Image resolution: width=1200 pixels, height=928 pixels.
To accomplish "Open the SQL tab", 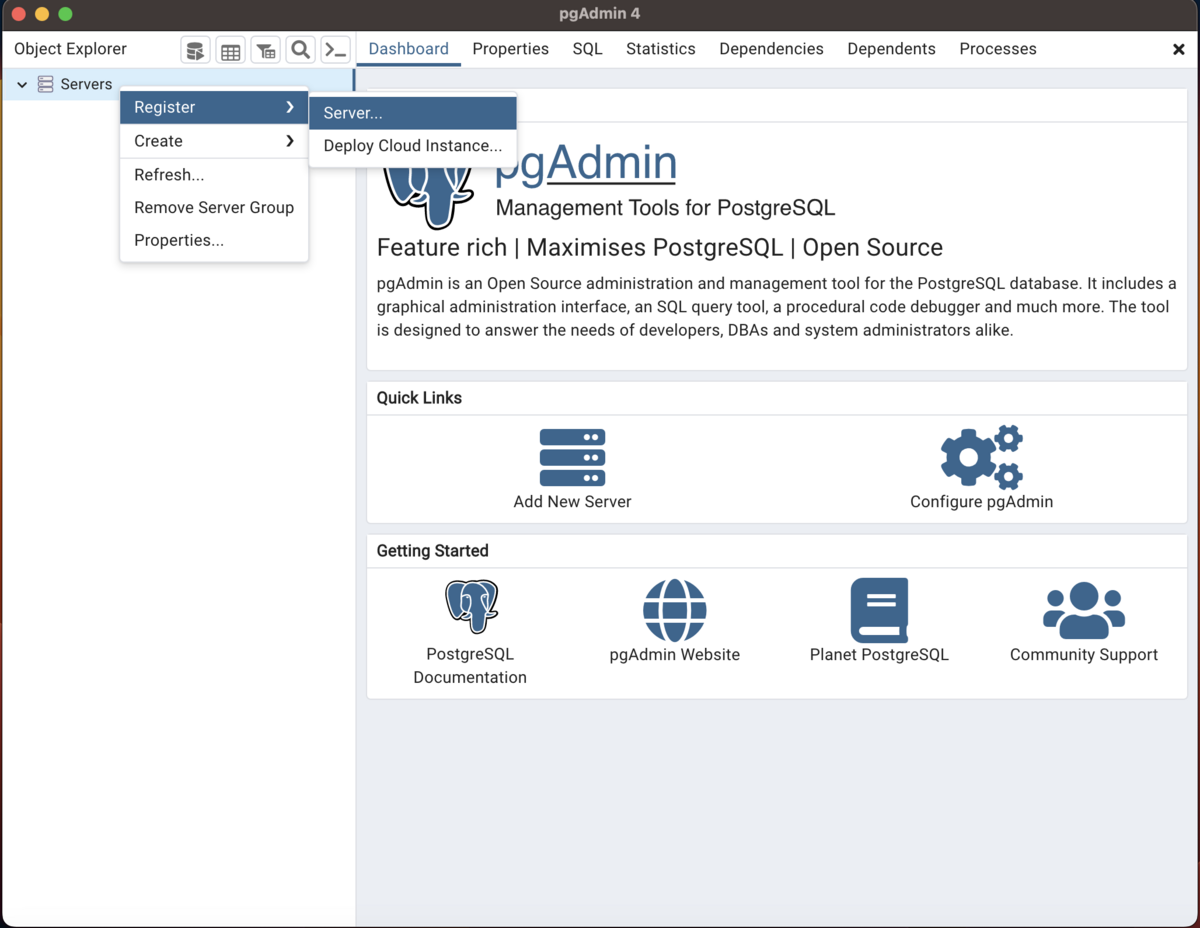I will (588, 49).
